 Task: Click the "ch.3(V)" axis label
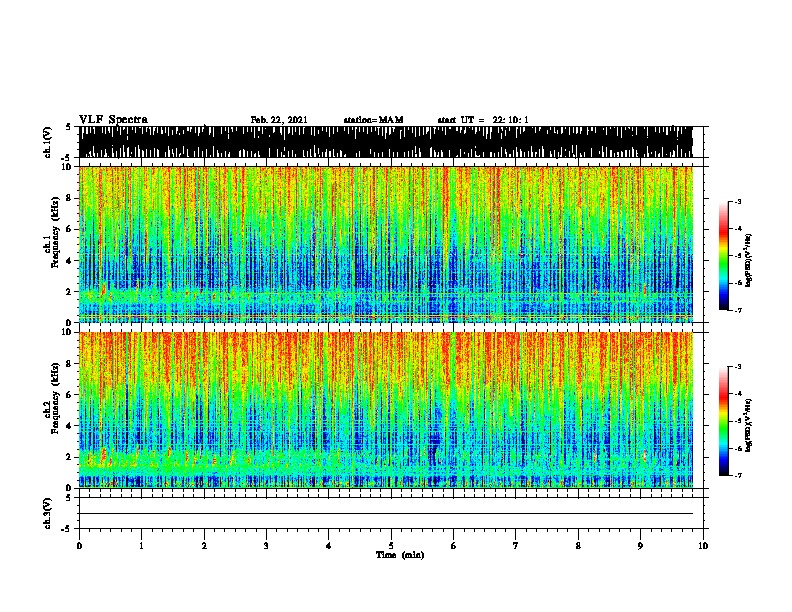(48, 514)
